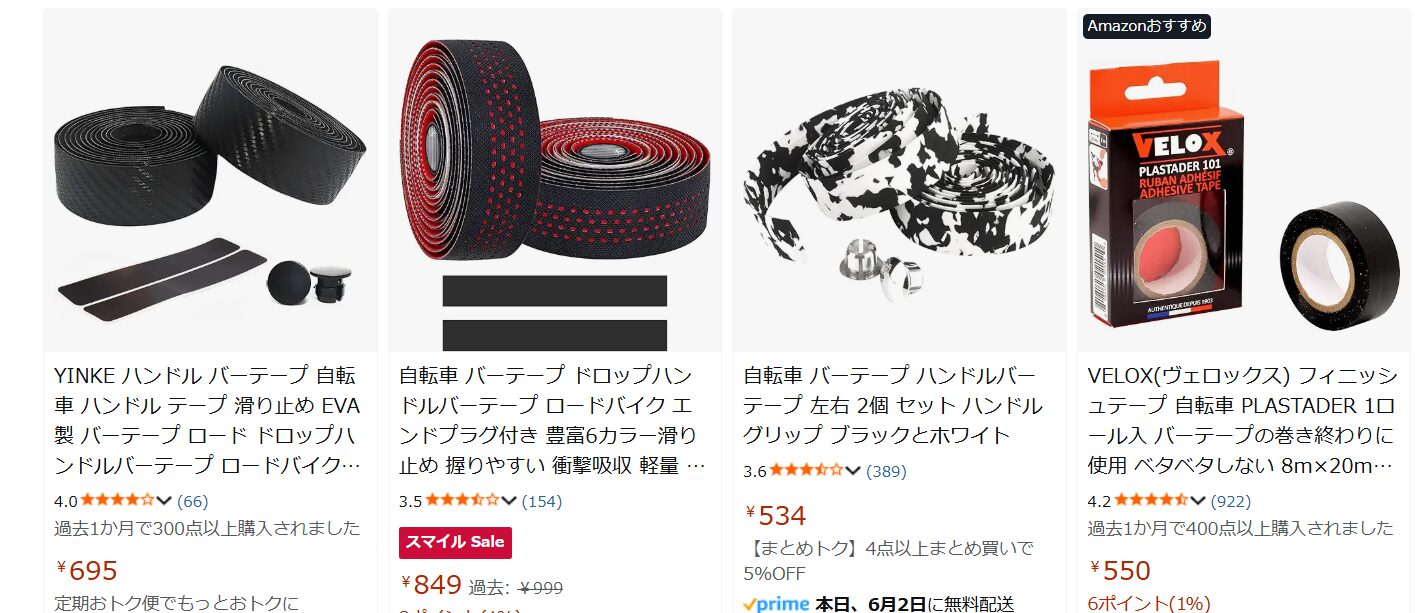
Task: Click the prime logo under ¥534
Action: pos(776,604)
